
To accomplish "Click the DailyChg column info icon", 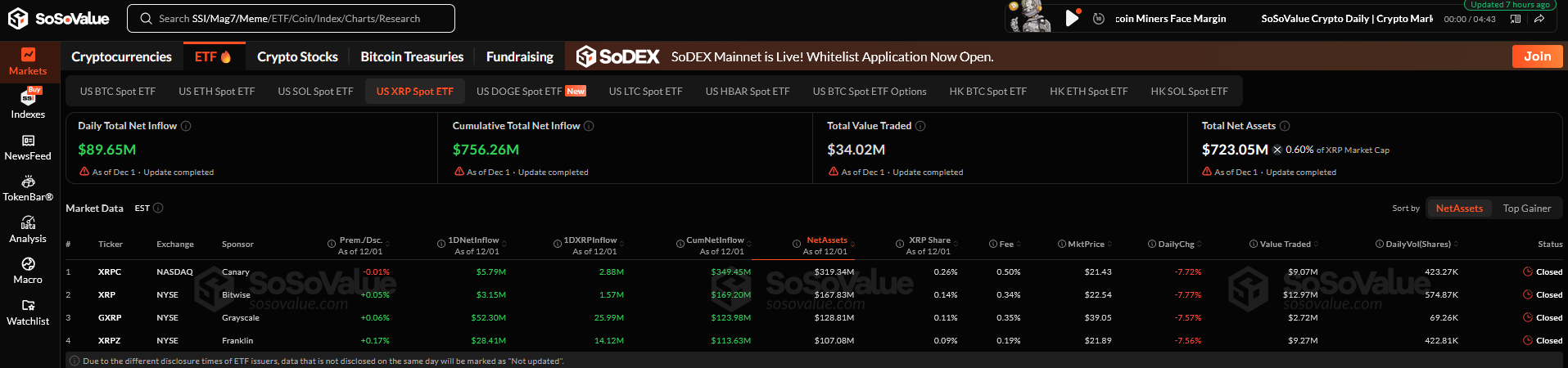I will pos(1152,244).
